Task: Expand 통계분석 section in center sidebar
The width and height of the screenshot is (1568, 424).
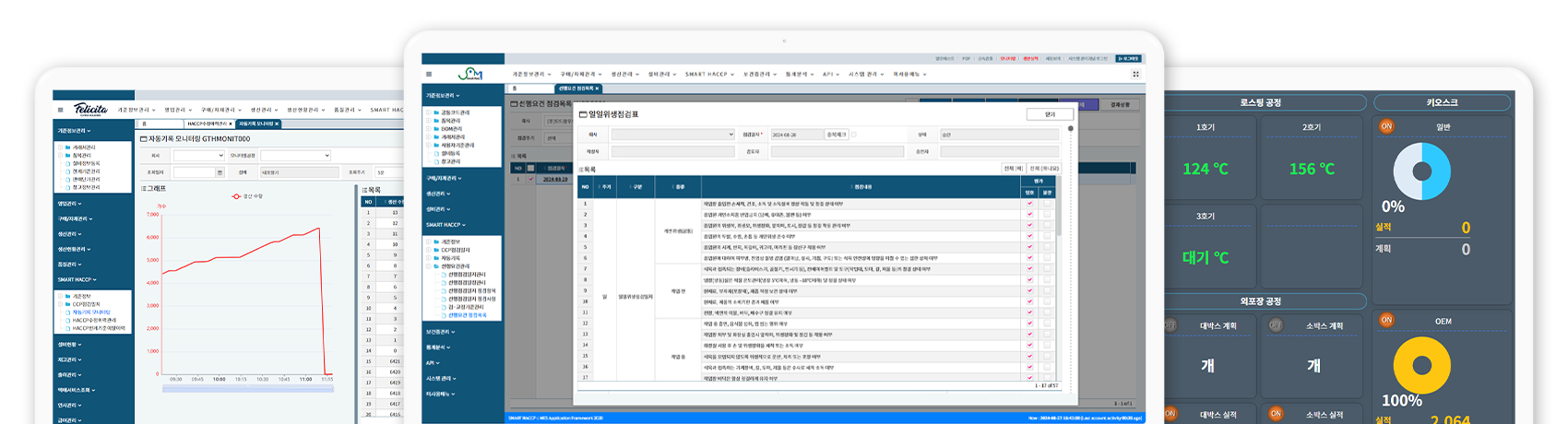Action: [439, 347]
